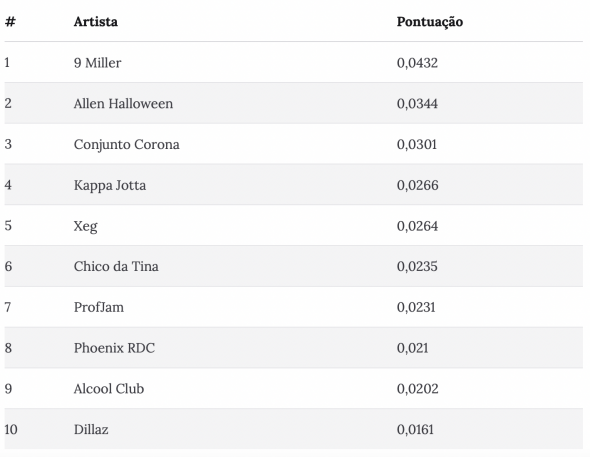Click the score 0,0432
590x457 pixels.
point(417,63)
